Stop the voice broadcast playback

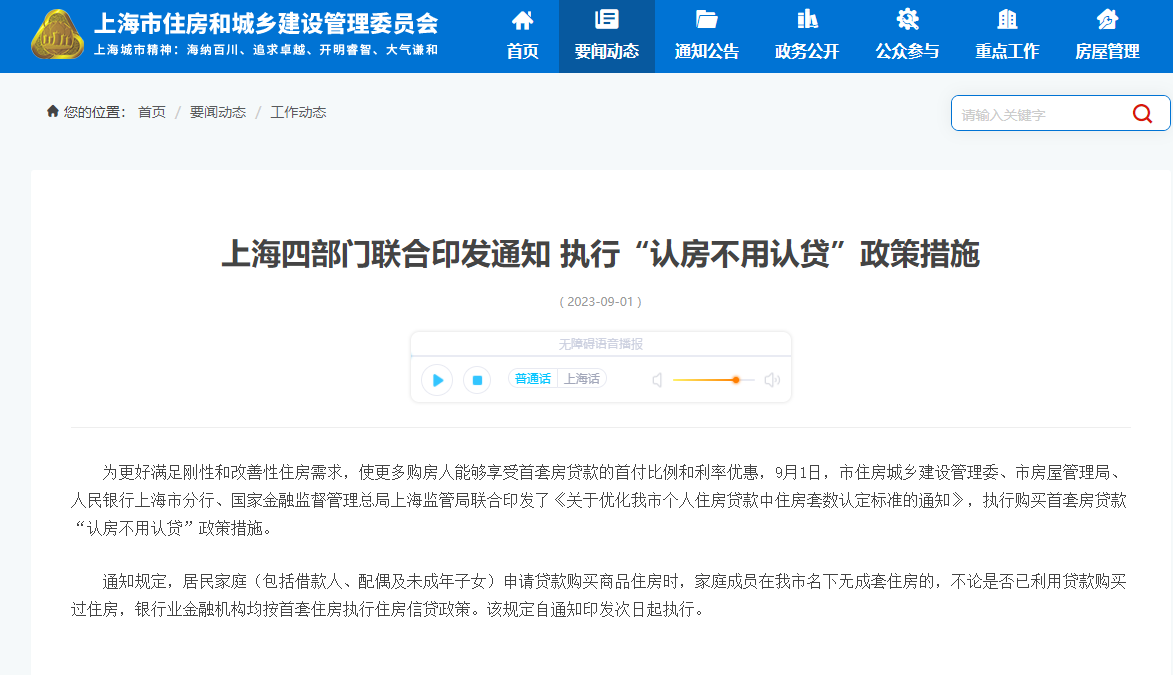477,380
